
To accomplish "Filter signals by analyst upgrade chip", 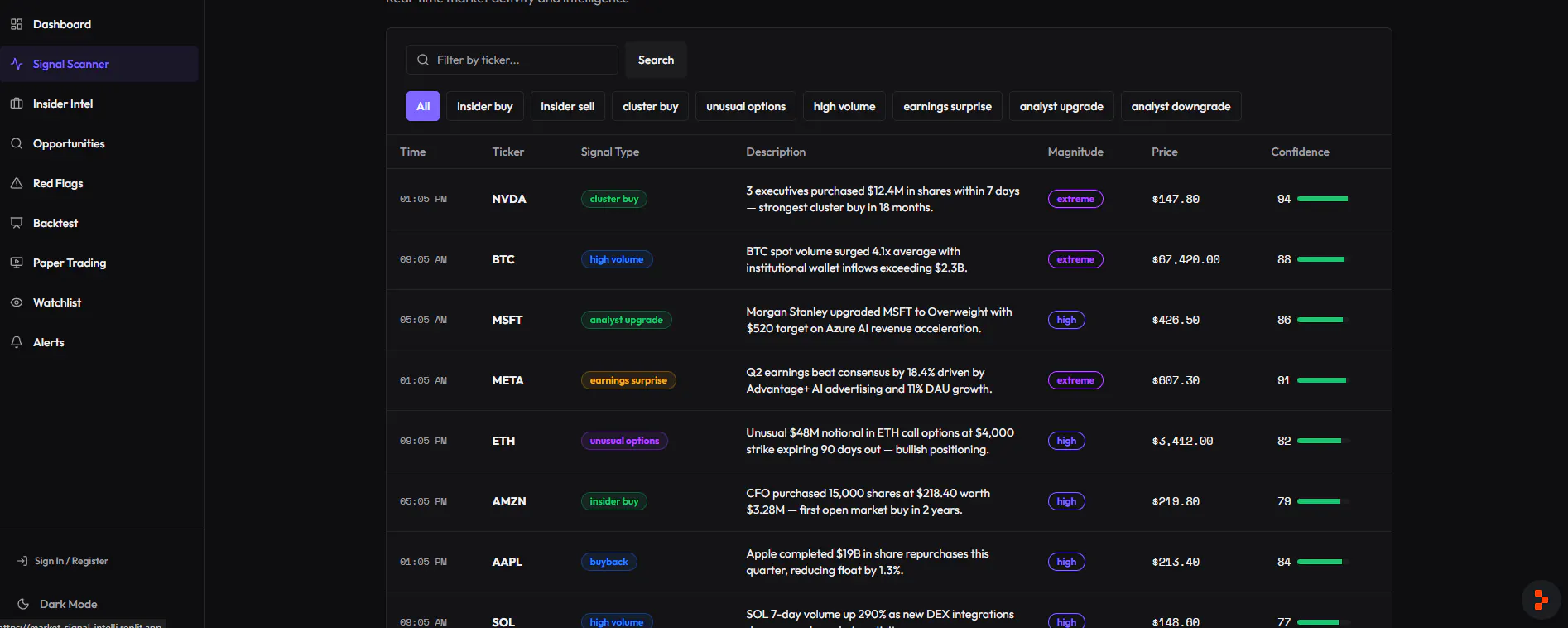I will point(1061,106).
